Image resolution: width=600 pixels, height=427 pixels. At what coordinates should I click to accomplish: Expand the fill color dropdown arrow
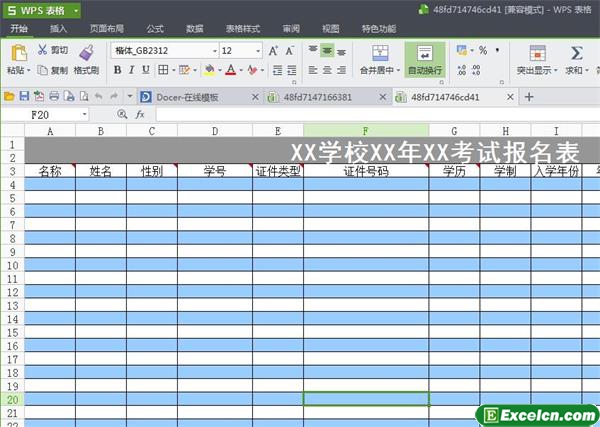[220, 70]
